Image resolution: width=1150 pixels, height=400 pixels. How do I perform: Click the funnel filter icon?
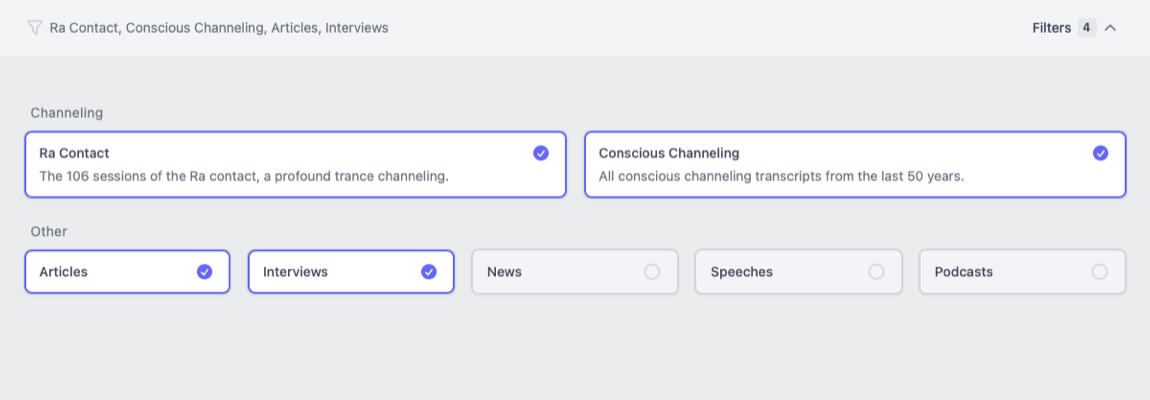[35, 28]
